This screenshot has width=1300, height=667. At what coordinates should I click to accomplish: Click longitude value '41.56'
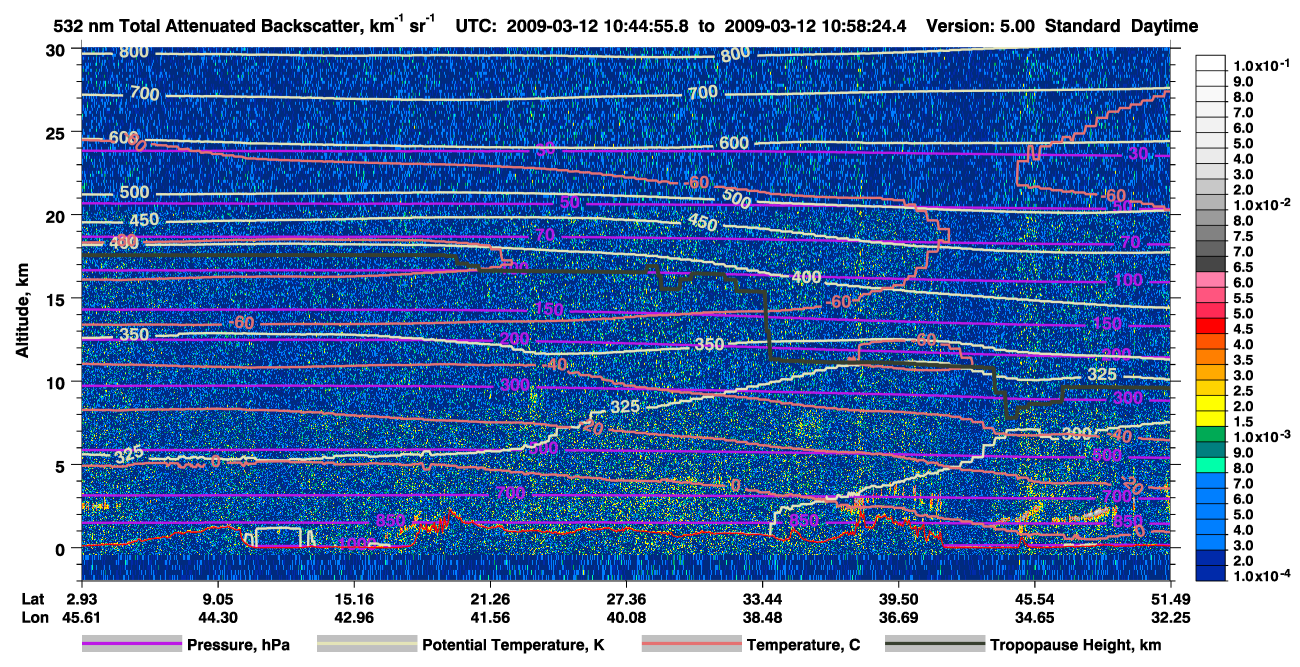point(489,618)
